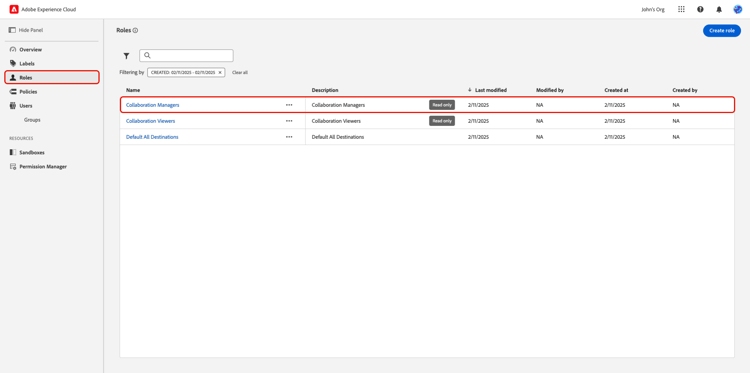
Task: Click the search magnifier icon
Action: point(147,55)
